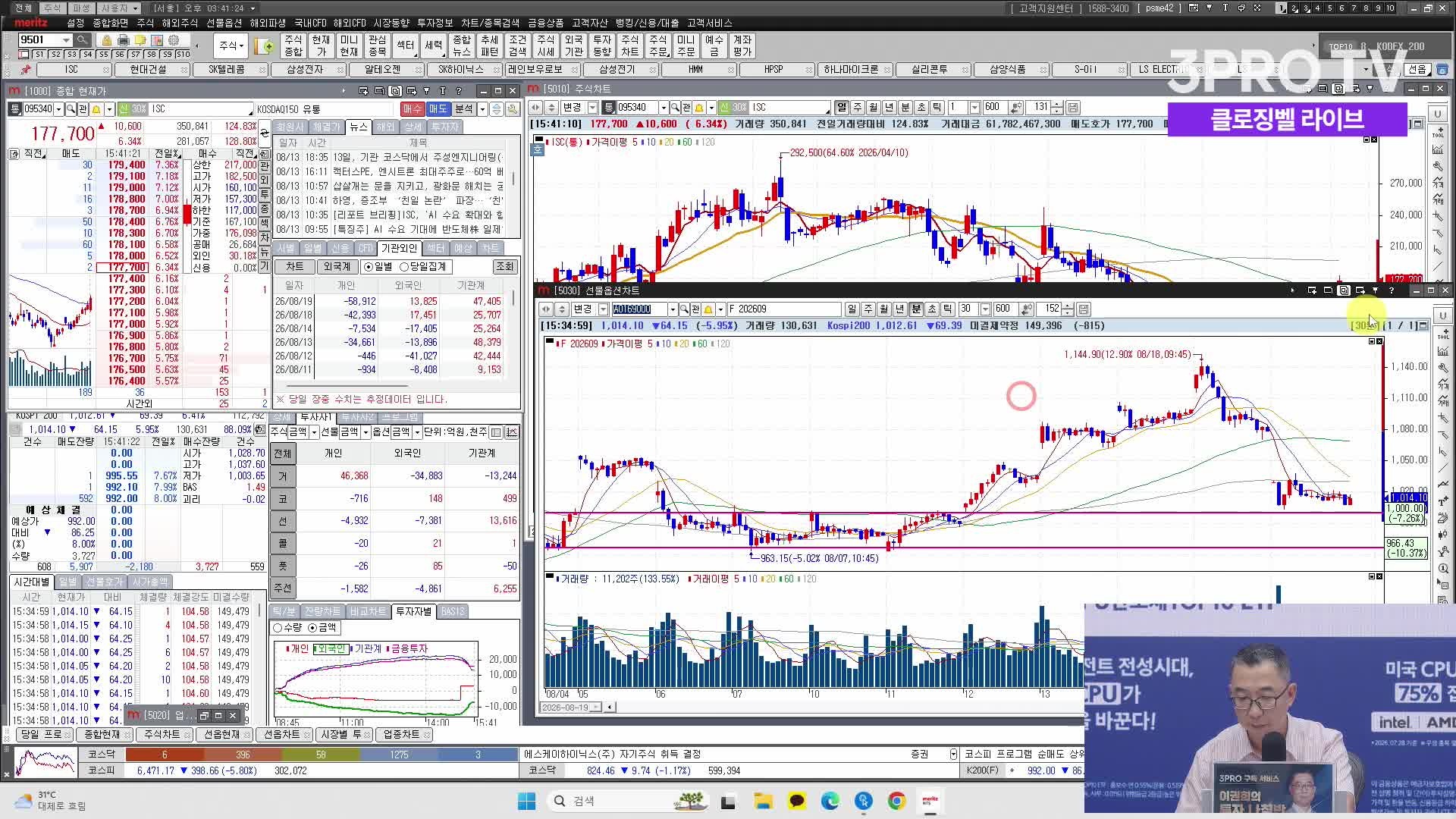Screen dimensions: 1456x819
Task: Switch to the 기관외인 tab
Action: click(399, 249)
